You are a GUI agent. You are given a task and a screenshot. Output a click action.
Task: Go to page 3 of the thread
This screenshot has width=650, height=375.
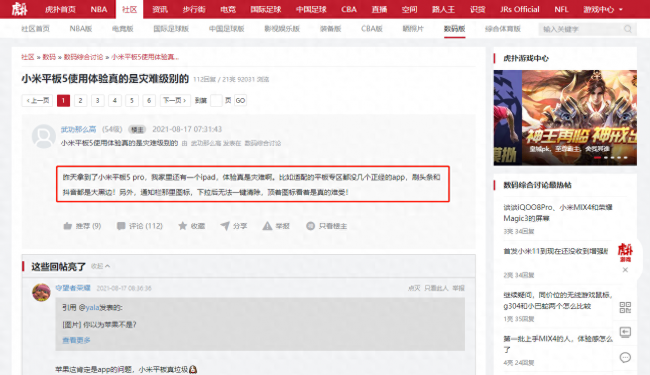tap(97, 100)
